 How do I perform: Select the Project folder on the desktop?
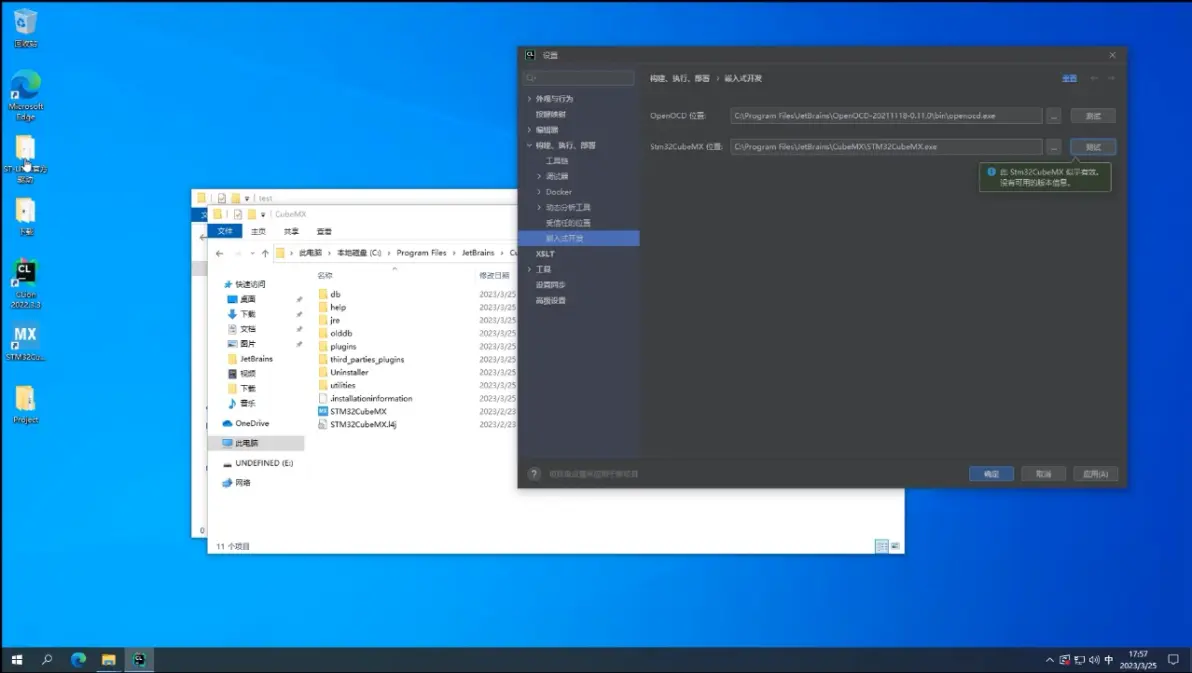(x=25, y=404)
